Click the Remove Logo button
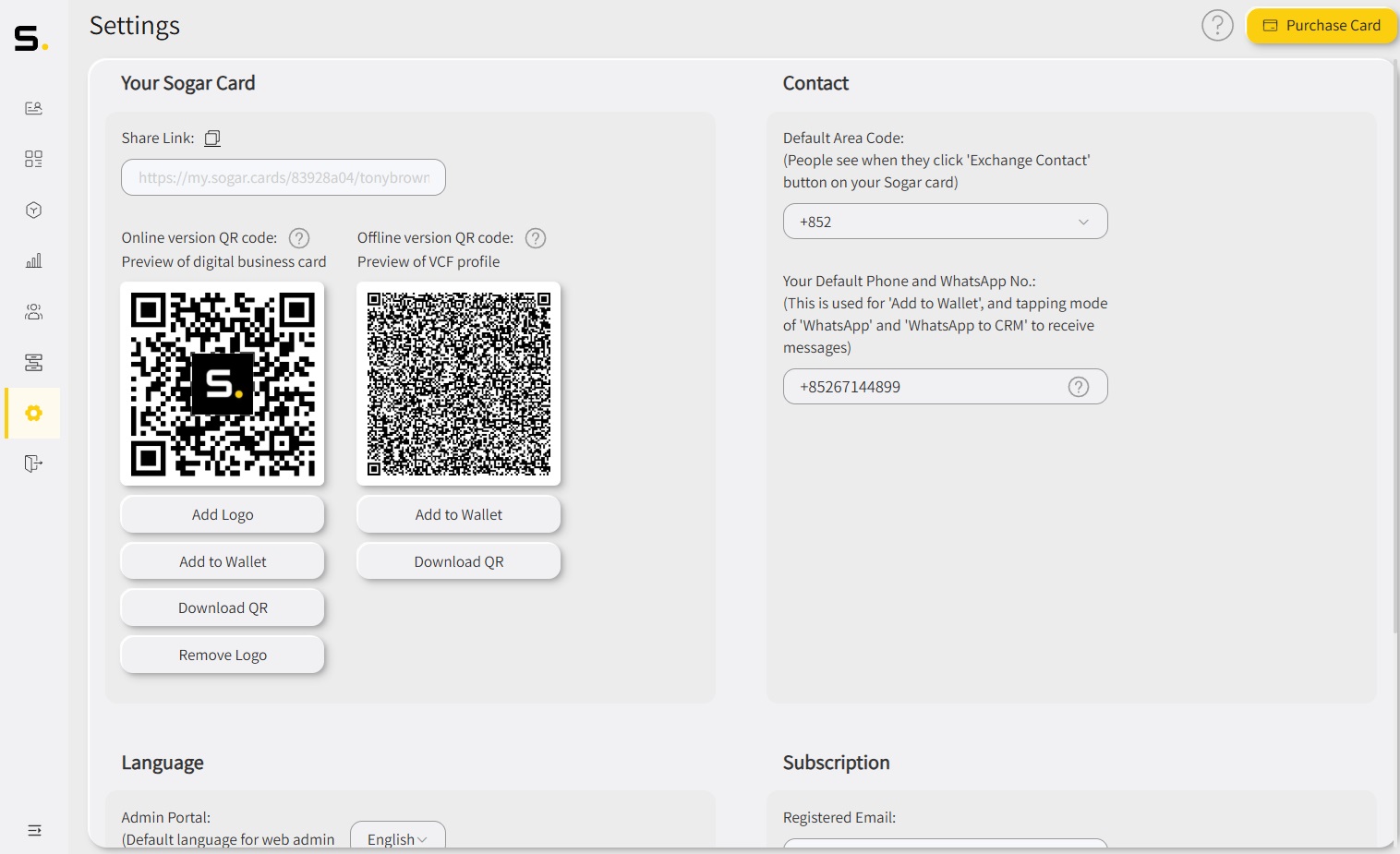Screen dimensions: 1400x854 click(223, 655)
